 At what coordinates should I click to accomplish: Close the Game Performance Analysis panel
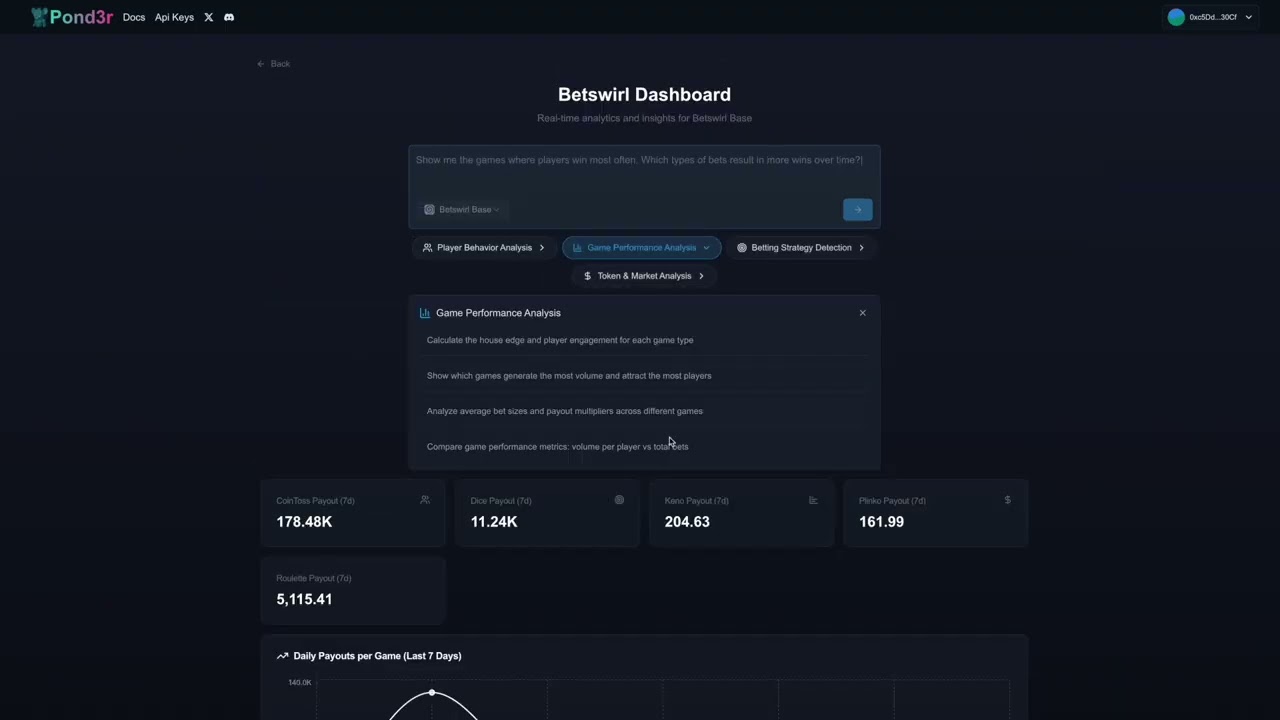pos(863,313)
